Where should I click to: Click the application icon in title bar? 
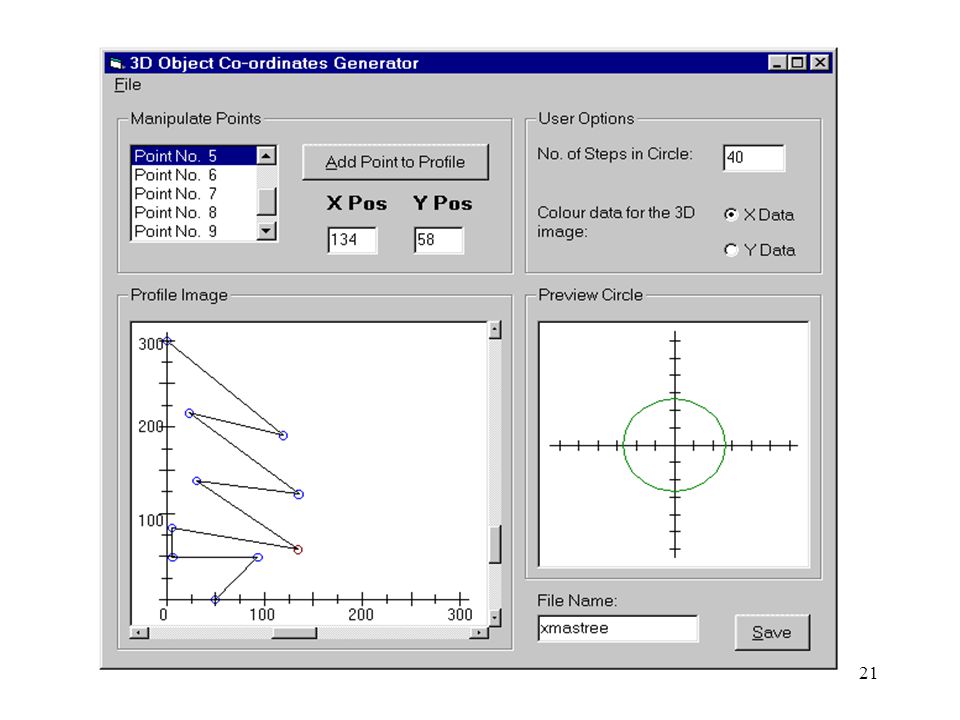(116, 63)
